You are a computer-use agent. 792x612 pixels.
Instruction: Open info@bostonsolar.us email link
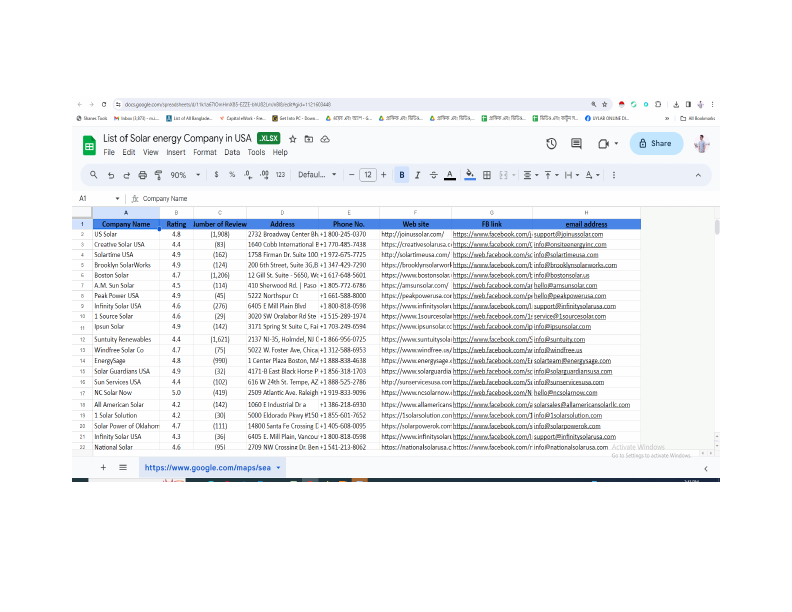pyautogui.click(x=562, y=275)
